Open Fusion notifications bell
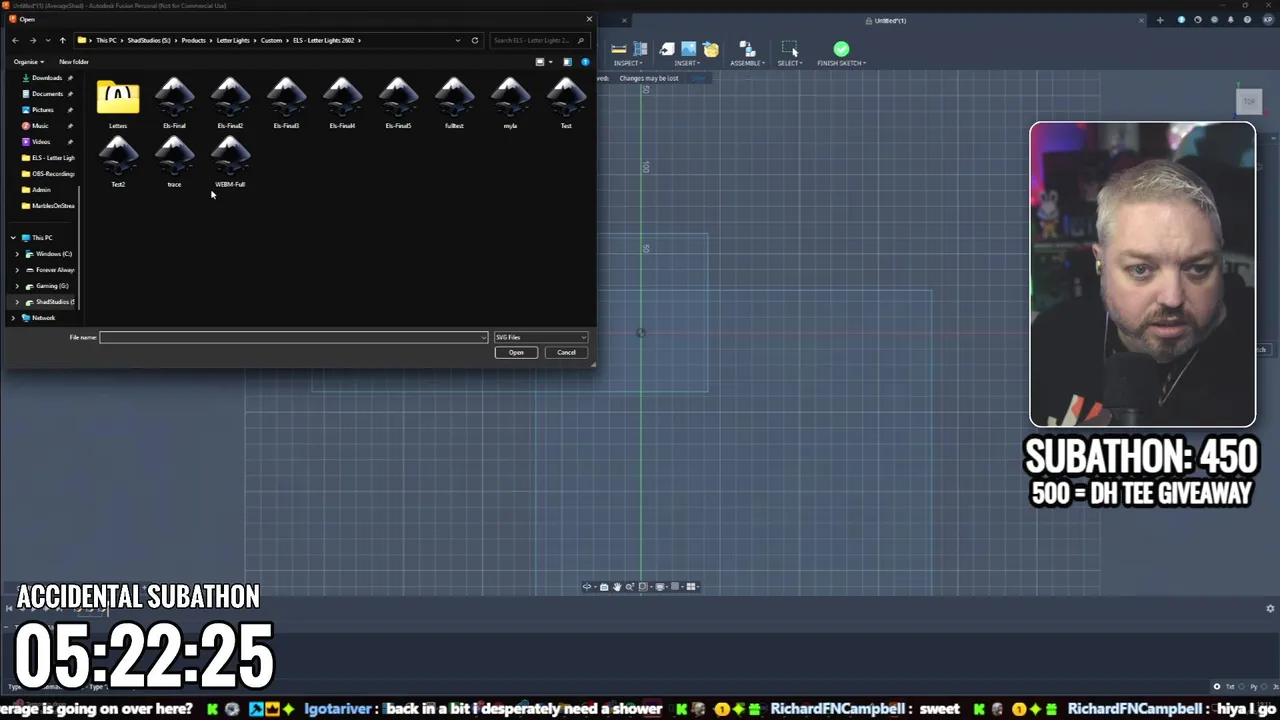This screenshot has height=720, width=1280. pos(1230,20)
